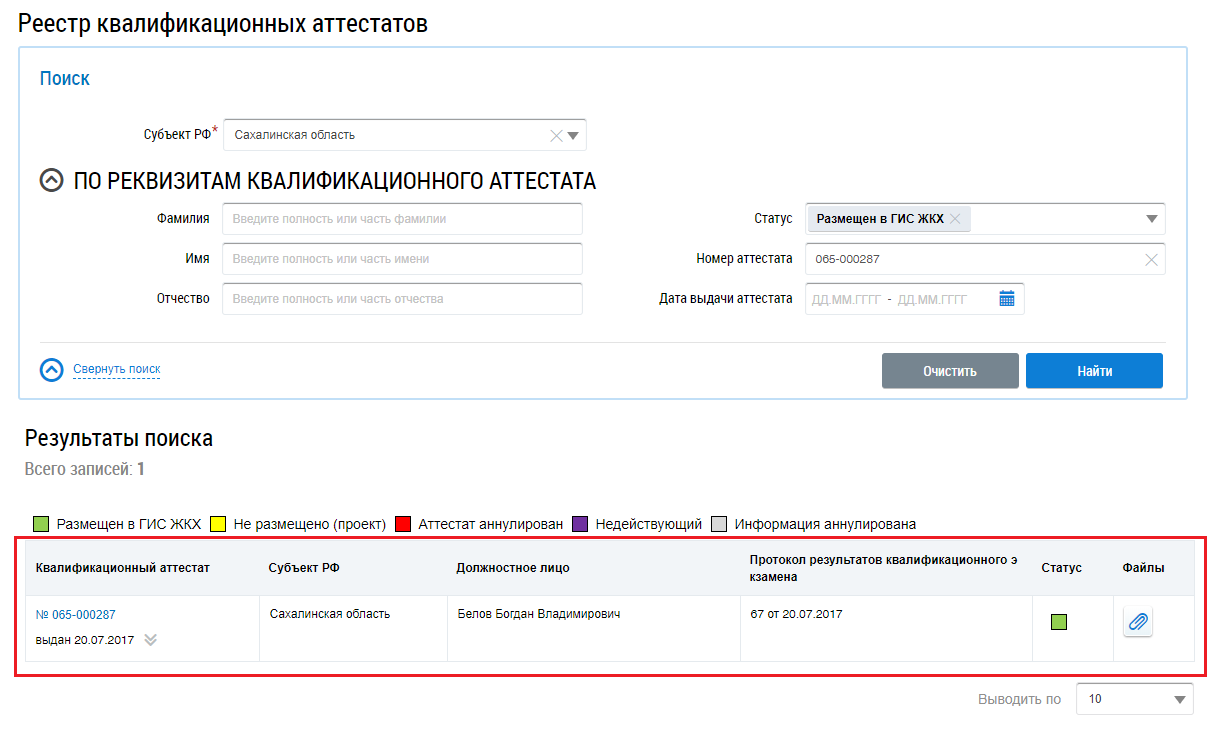Click the Фамилия input field
1216x734 pixels.
(x=402, y=219)
